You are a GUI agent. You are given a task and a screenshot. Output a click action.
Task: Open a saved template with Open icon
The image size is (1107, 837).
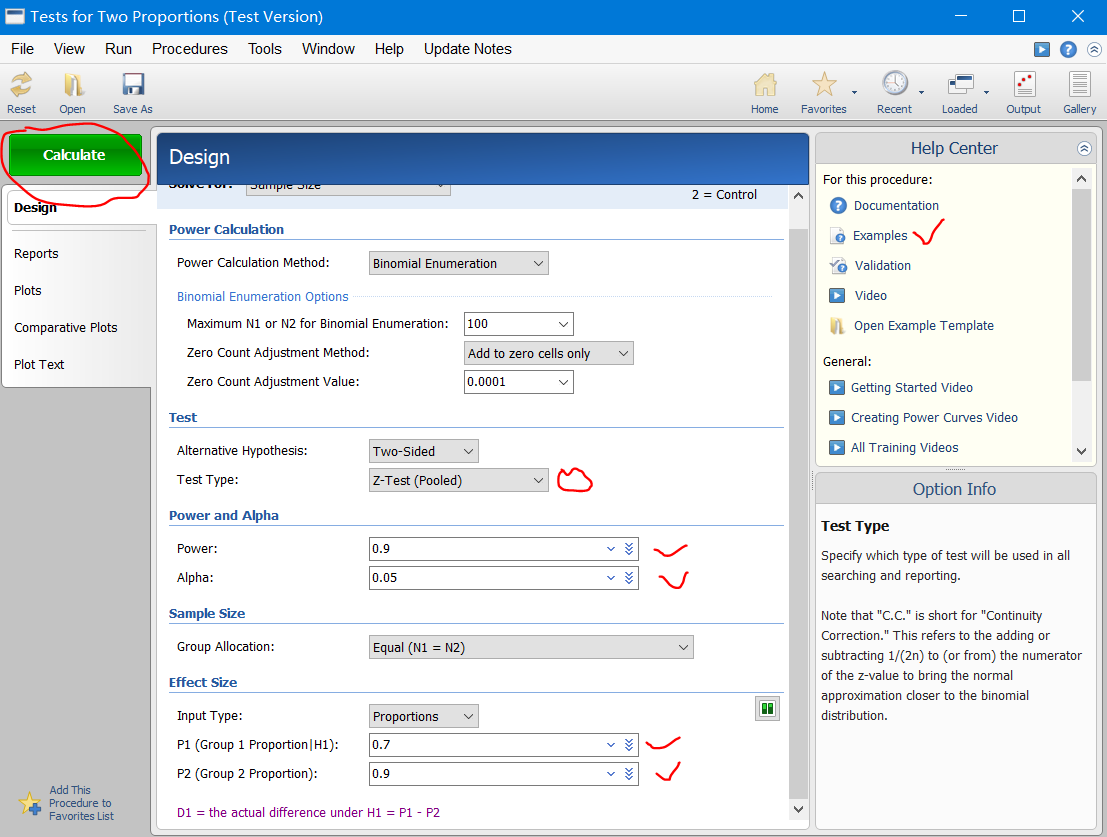pyautogui.click(x=72, y=85)
